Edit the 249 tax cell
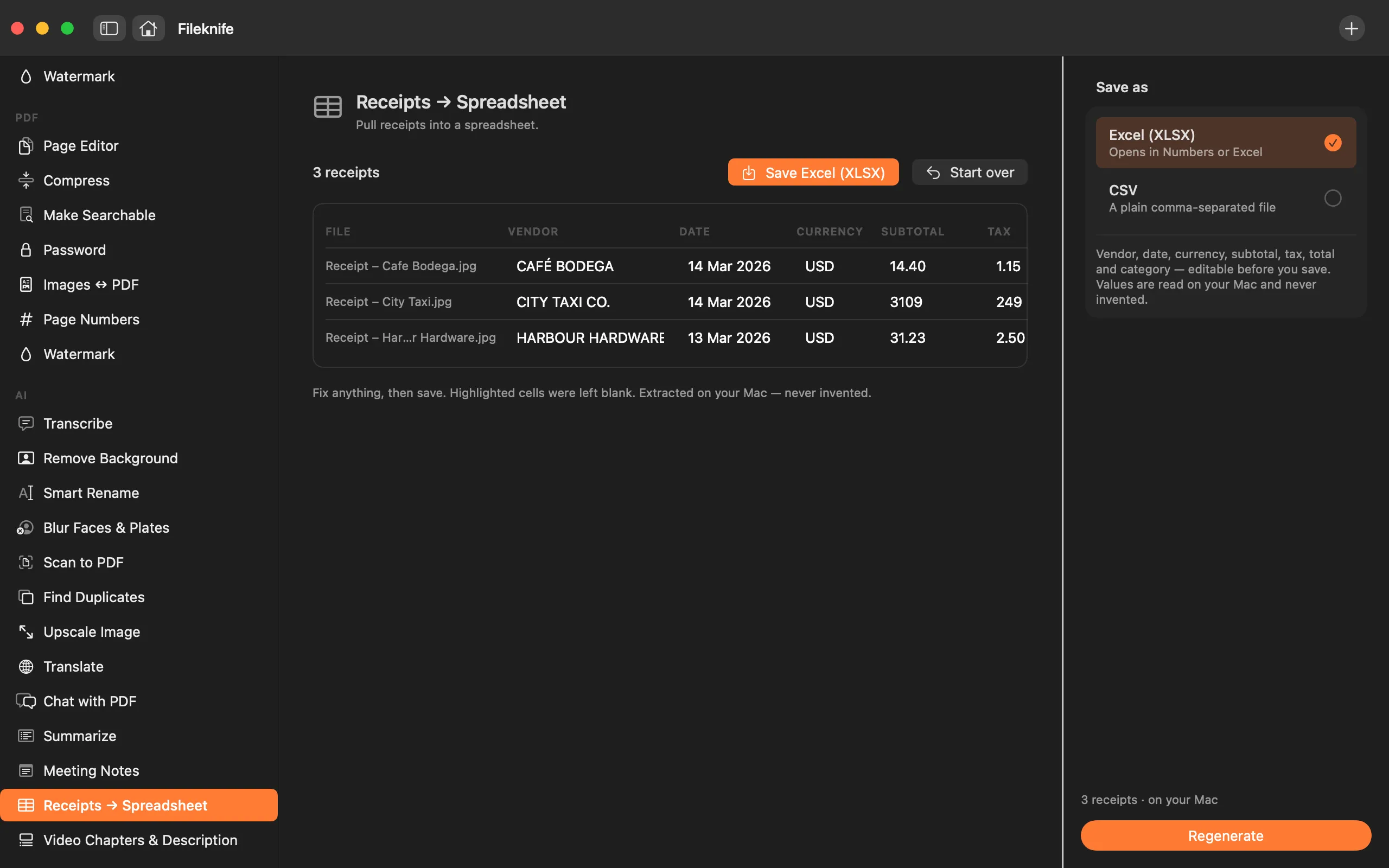 pyautogui.click(x=1009, y=302)
